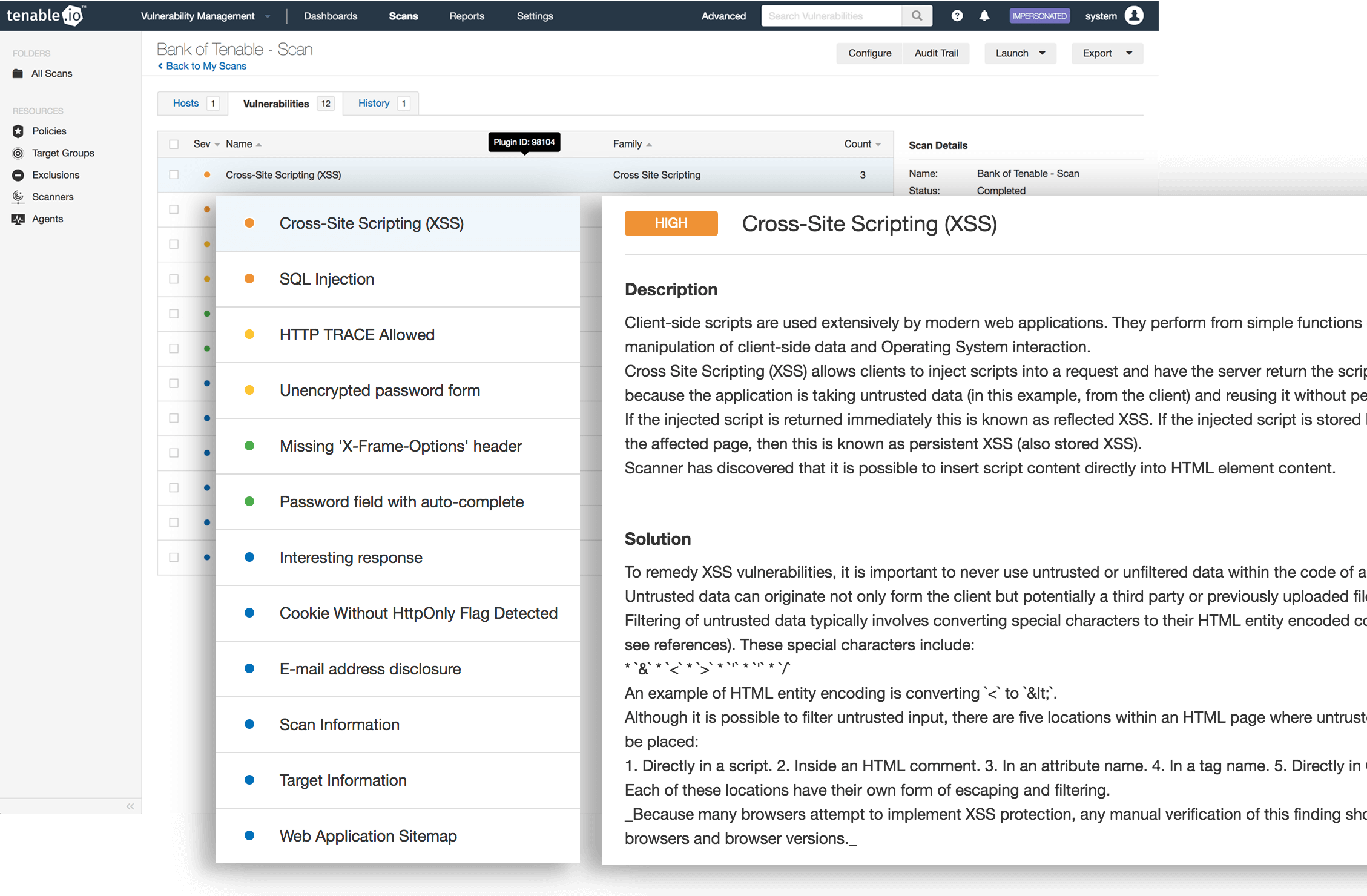Viewport: 1367px width, 896px height.
Task: Click the system user avatar icon
Action: [1134, 16]
